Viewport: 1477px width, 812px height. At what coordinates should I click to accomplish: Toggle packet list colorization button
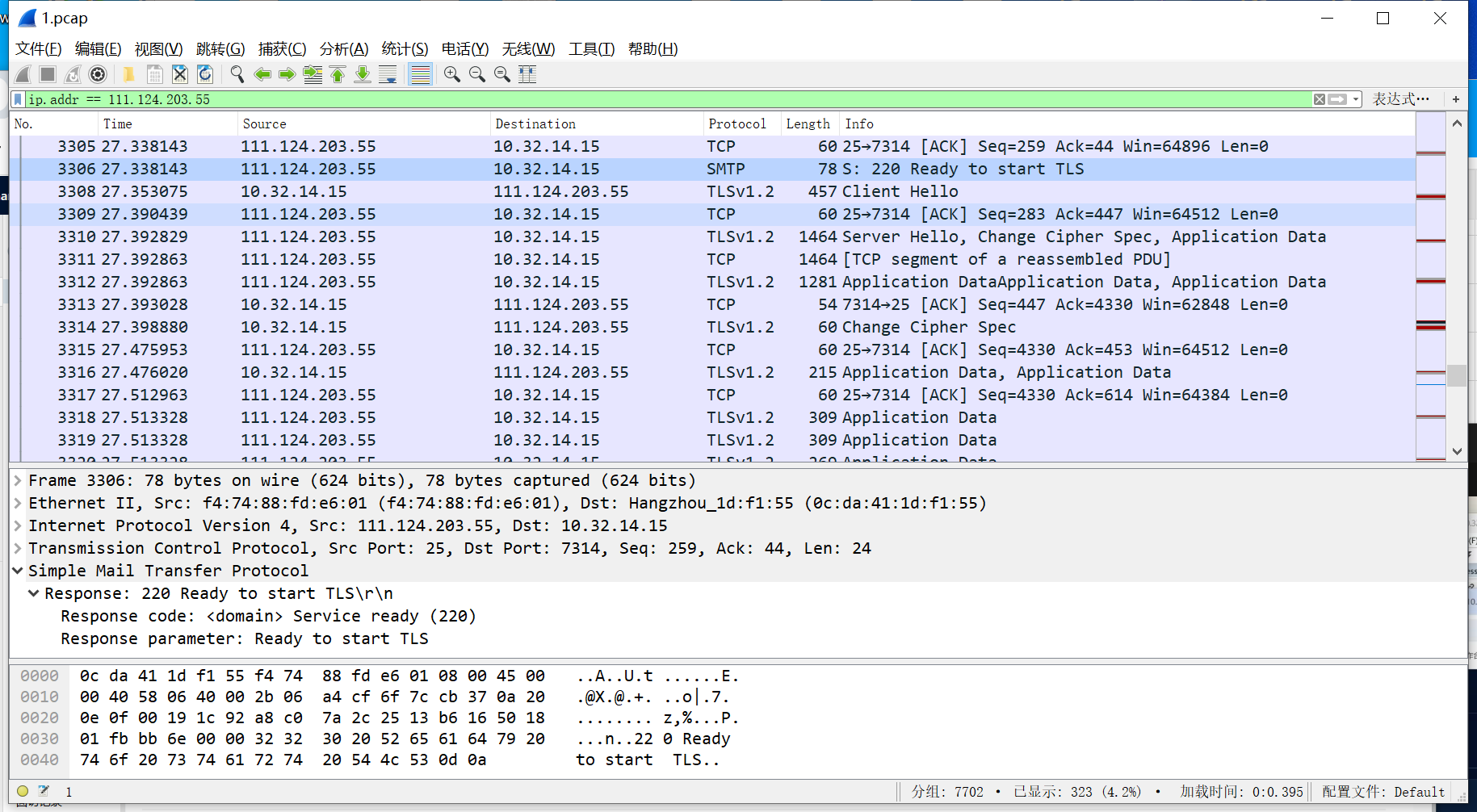(x=420, y=74)
